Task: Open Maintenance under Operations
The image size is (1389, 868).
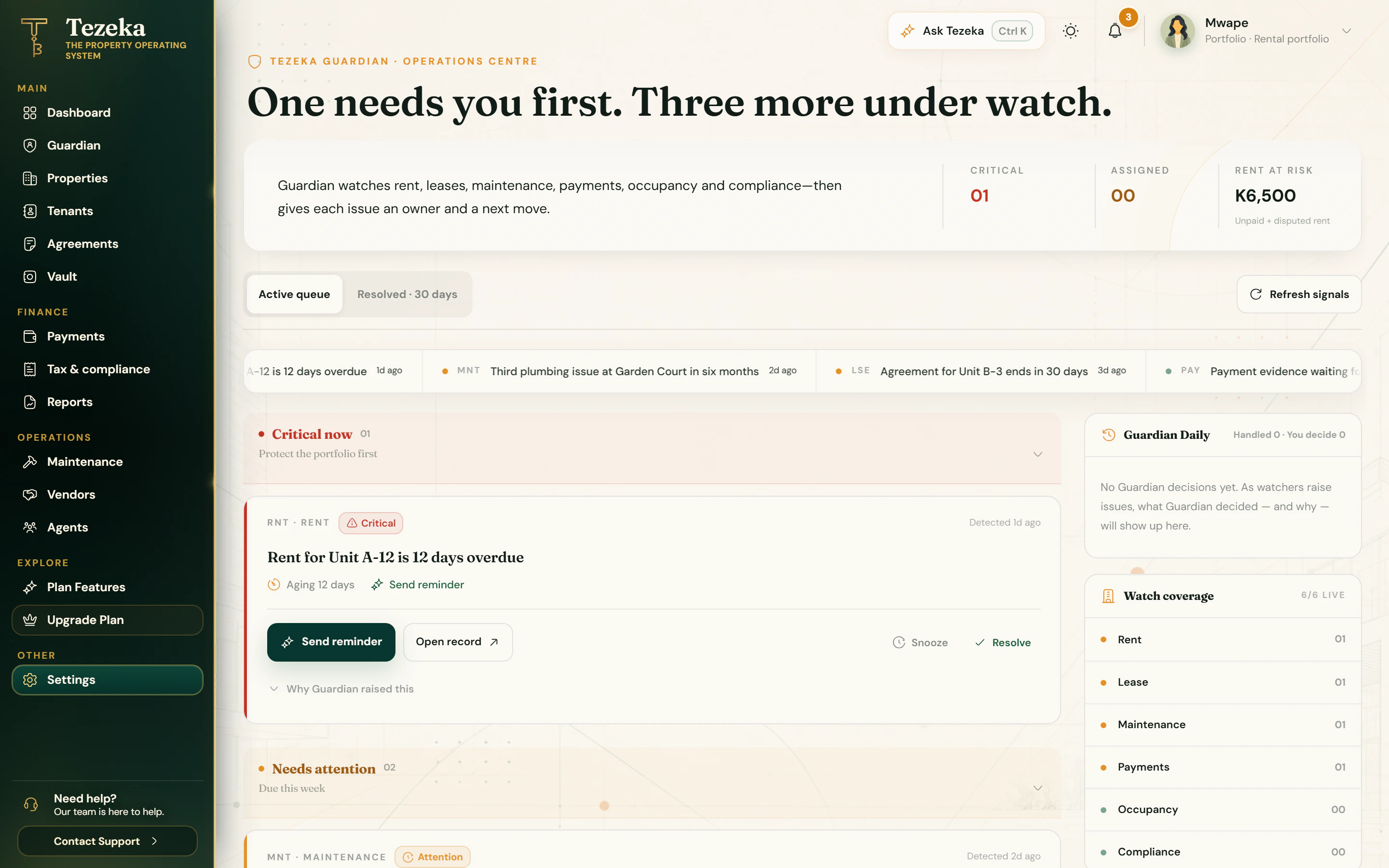Action: pyautogui.click(x=108, y=461)
